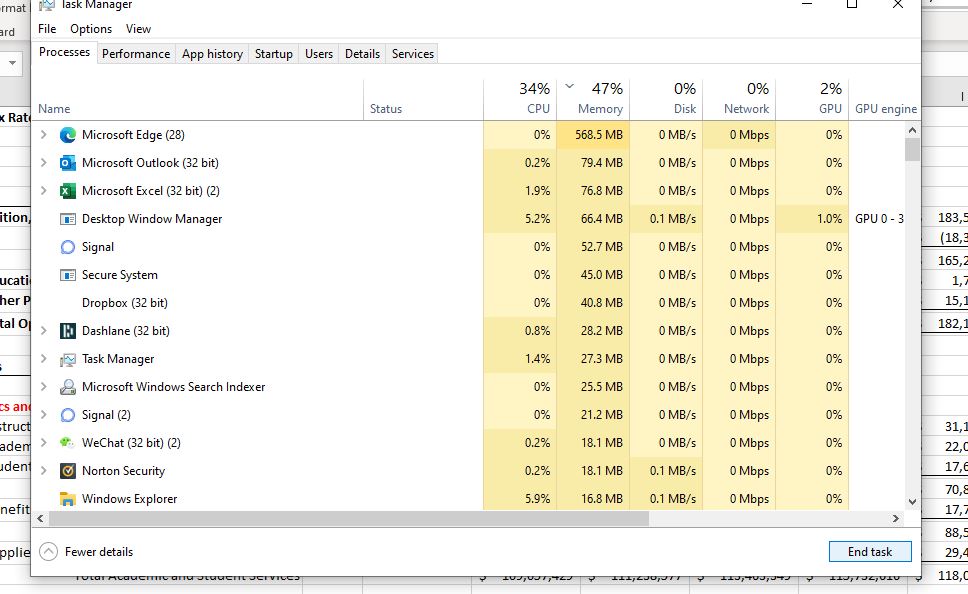Switch to the Details tab
Screen dimensions: 968x594
click(x=362, y=54)
